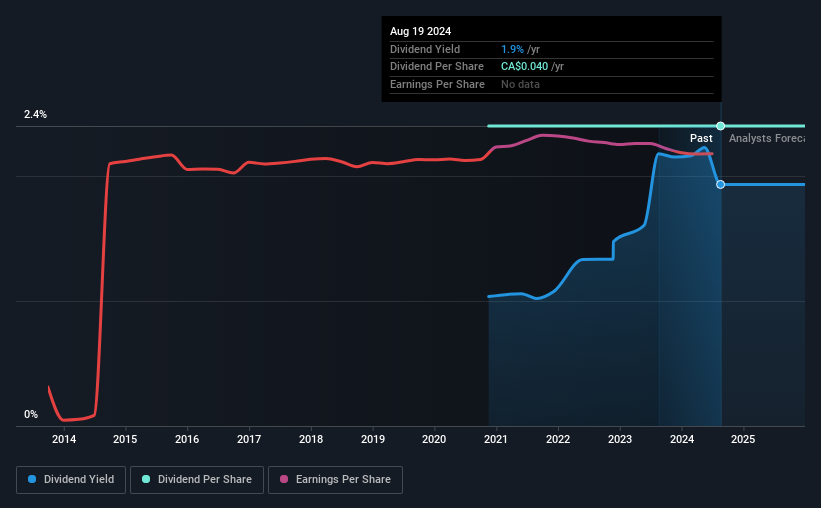Click the 2021 x-axis label

[496, 439]
